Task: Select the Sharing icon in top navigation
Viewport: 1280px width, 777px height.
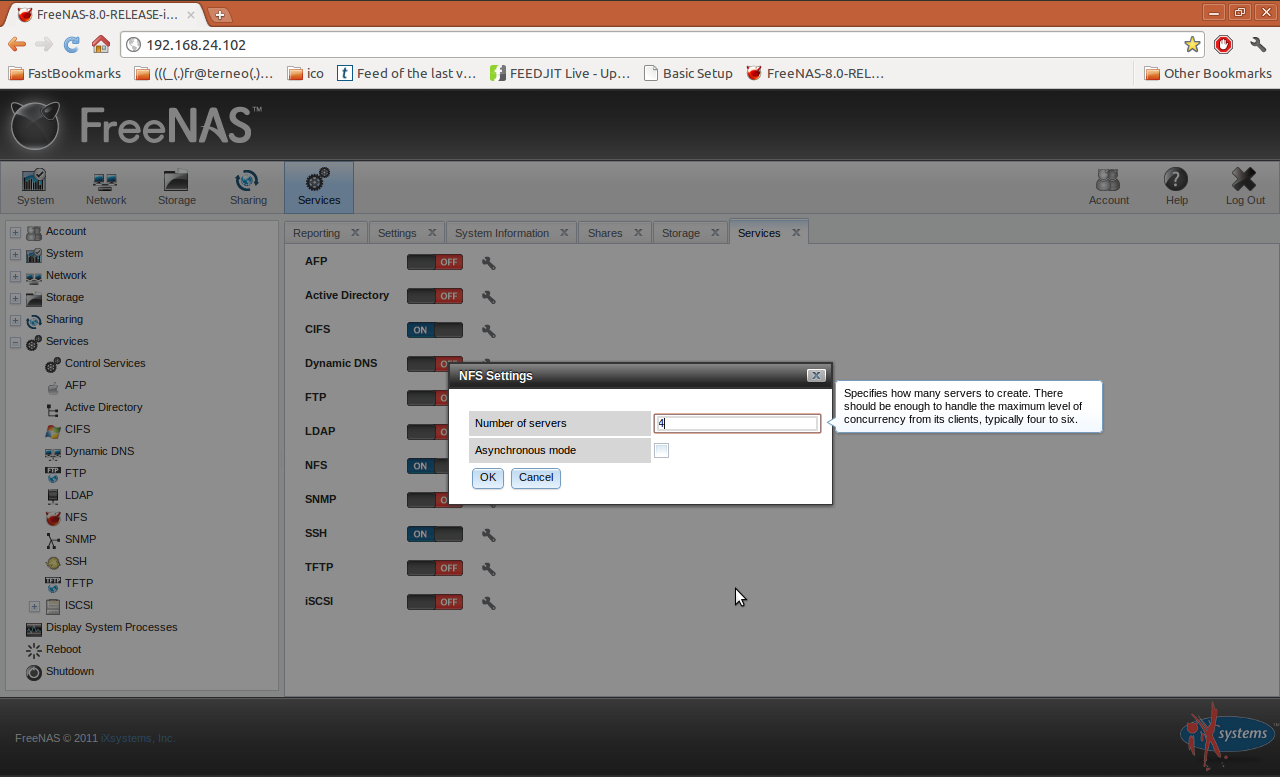Action: (x=248, y=187)
